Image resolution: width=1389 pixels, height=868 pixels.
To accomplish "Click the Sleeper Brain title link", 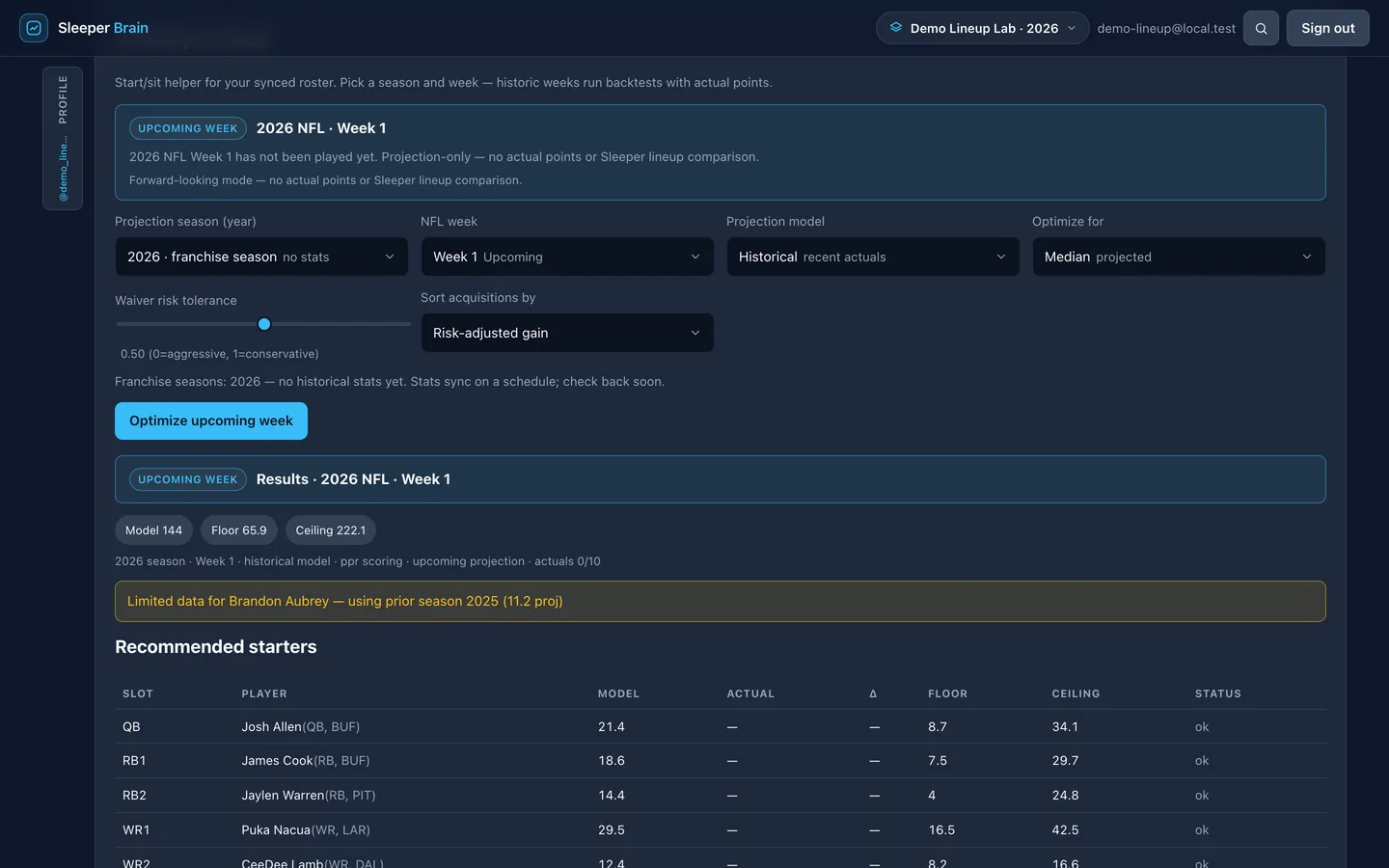I will click(x=103, y=28).
